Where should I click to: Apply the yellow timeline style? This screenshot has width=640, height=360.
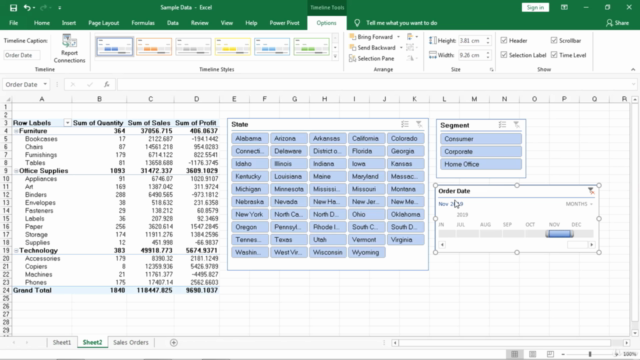pos(233,47)
